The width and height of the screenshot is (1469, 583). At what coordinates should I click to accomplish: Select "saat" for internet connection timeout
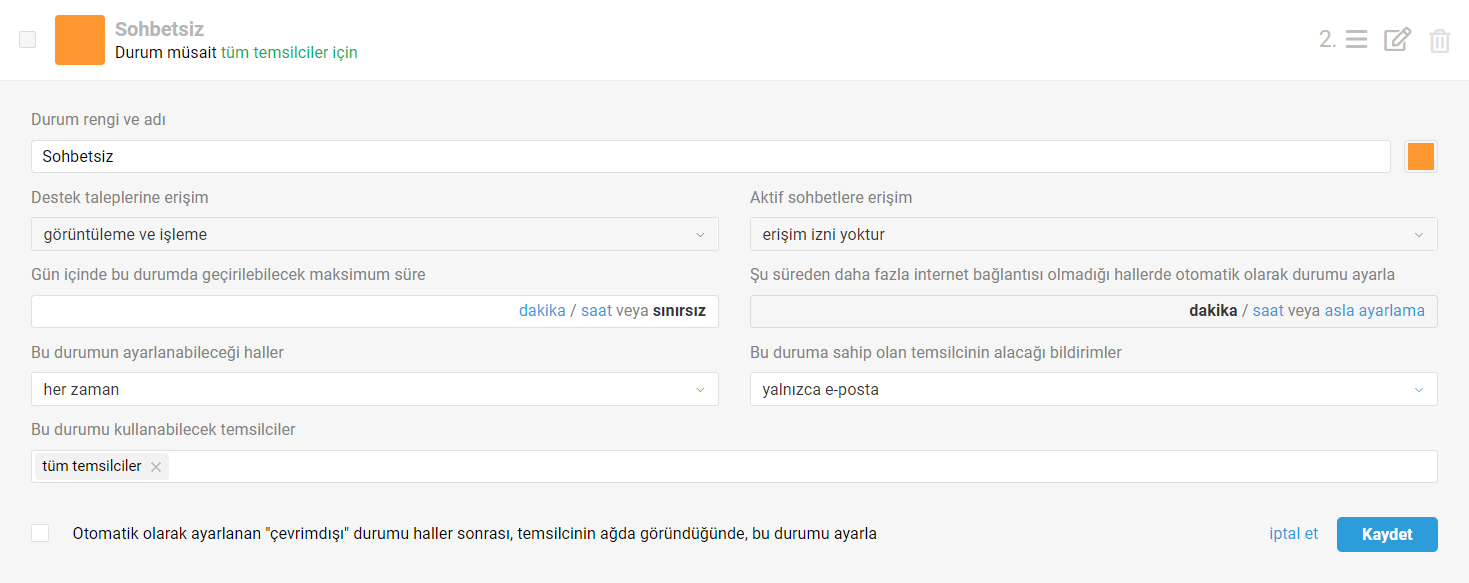click(x=1268, y=311)
